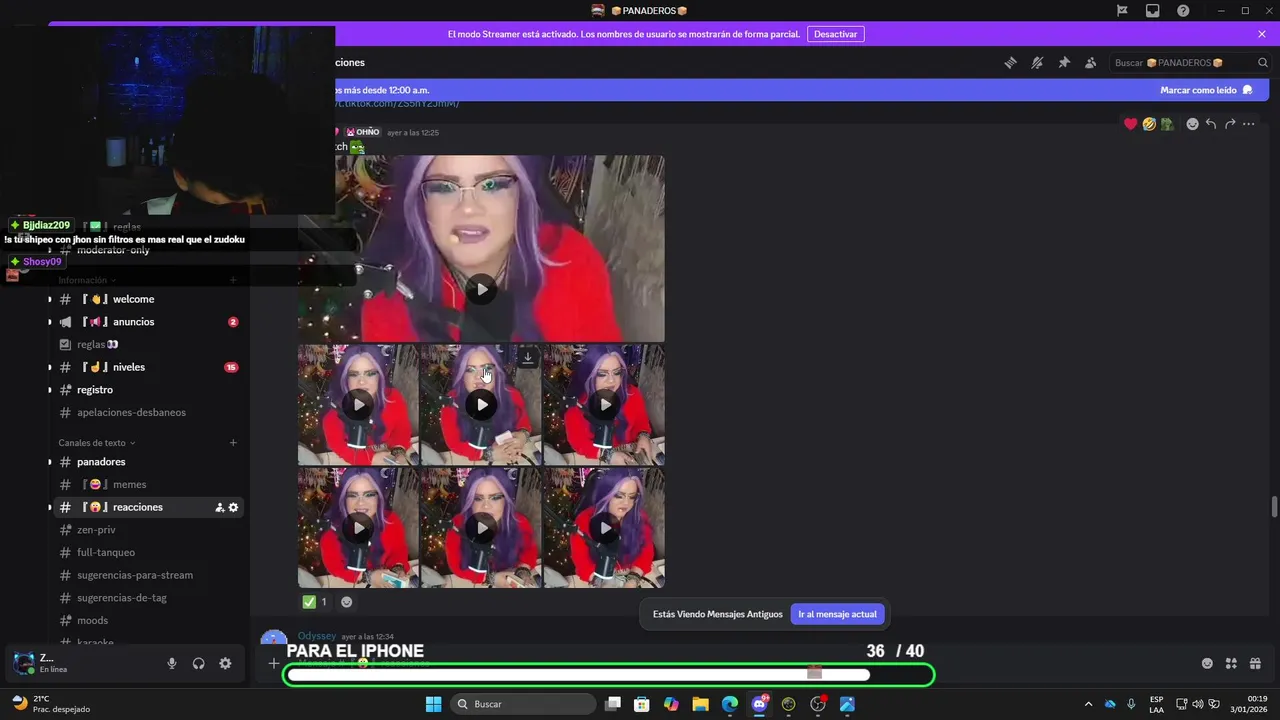Open the memes channel

tap(147, 485)
